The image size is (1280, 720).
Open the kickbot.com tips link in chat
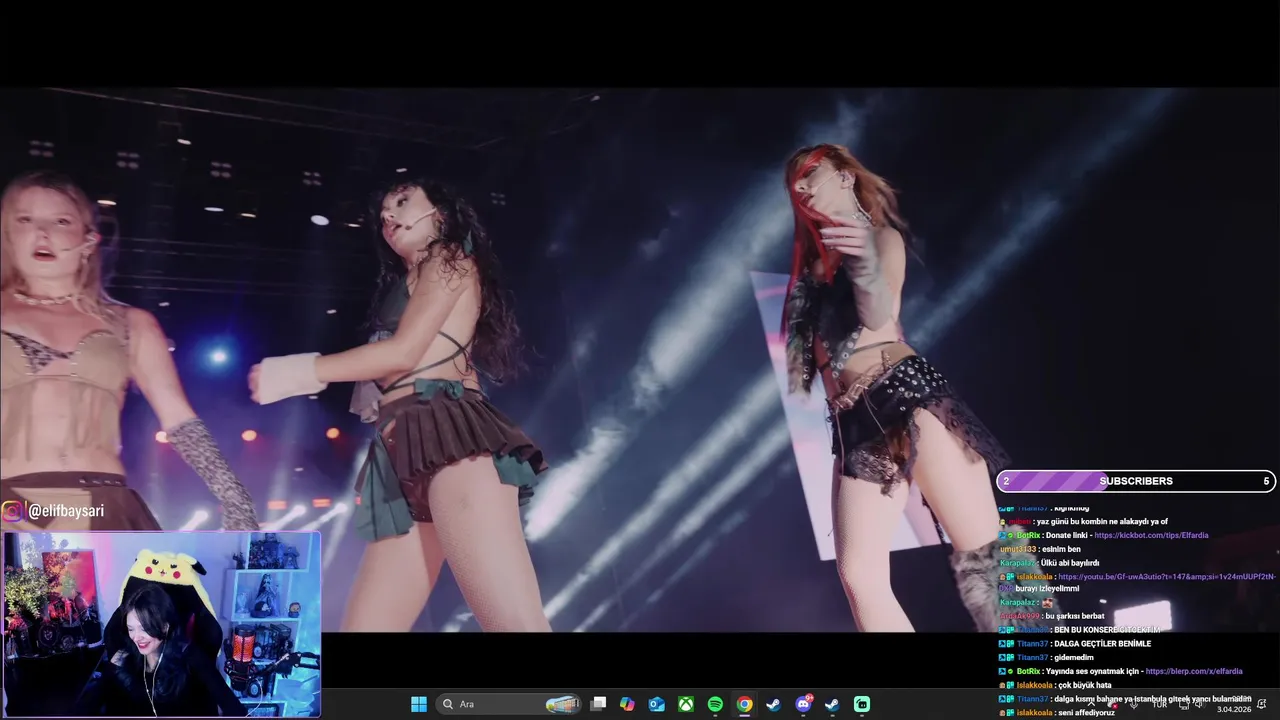(x=1151, y=535)
